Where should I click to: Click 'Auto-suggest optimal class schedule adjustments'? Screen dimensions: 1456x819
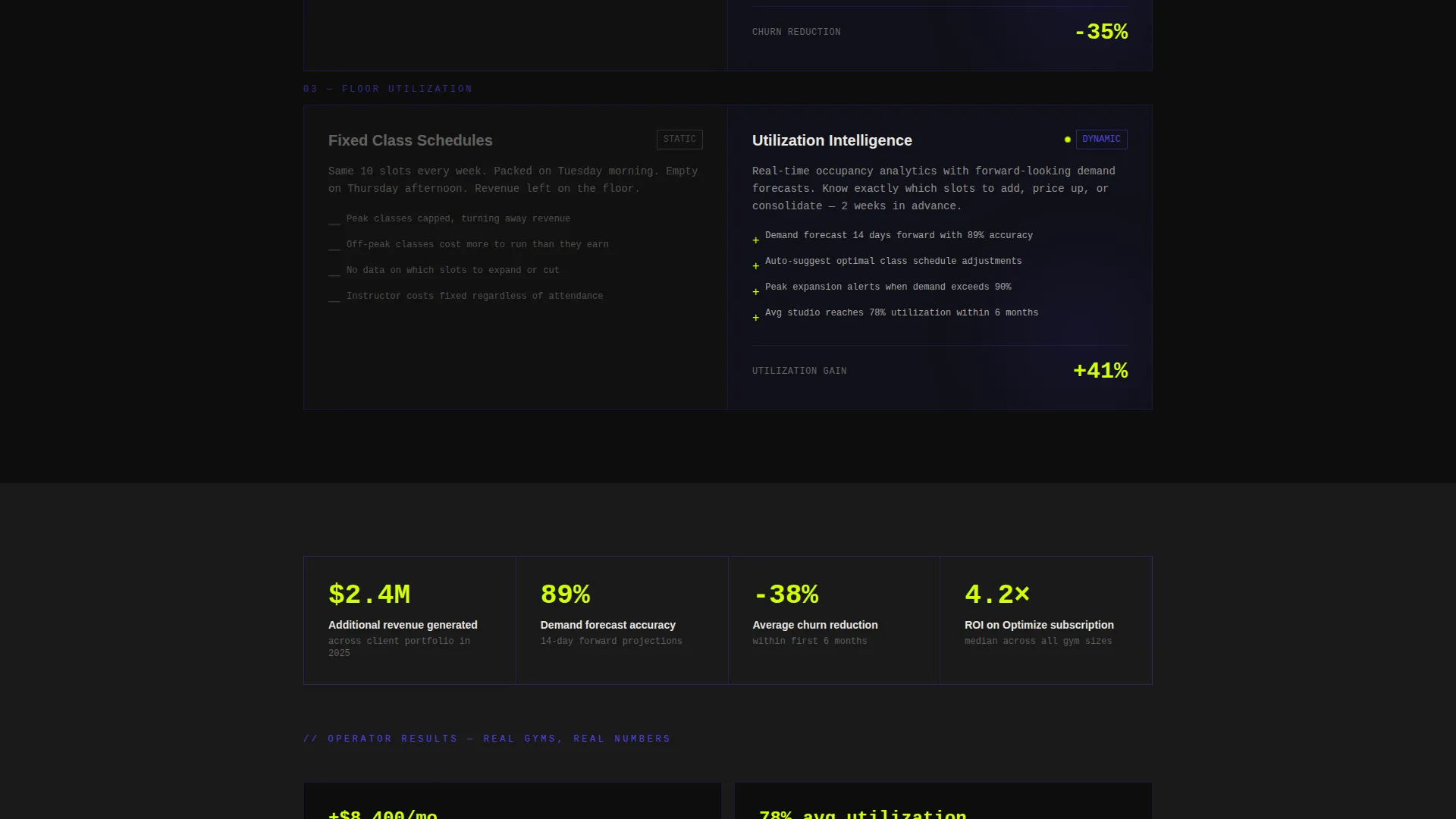[x=893, y=261]
